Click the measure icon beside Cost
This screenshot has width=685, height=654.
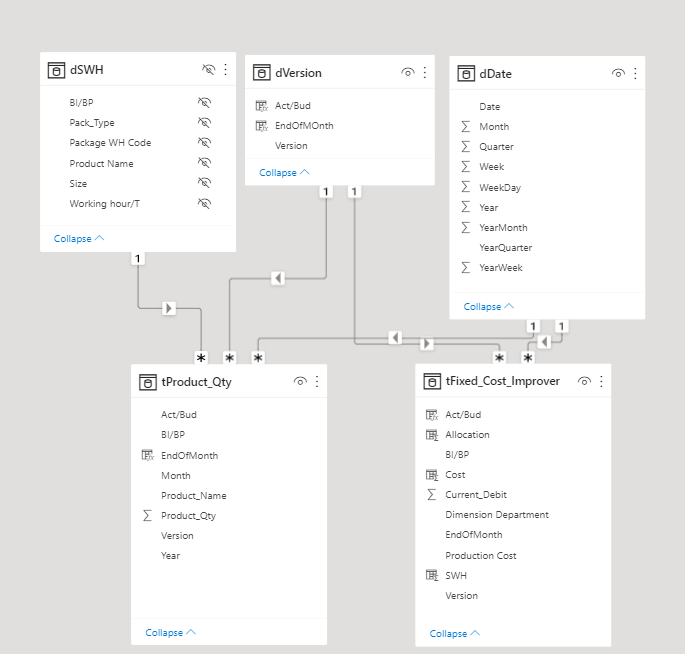(x=432, y=475)
